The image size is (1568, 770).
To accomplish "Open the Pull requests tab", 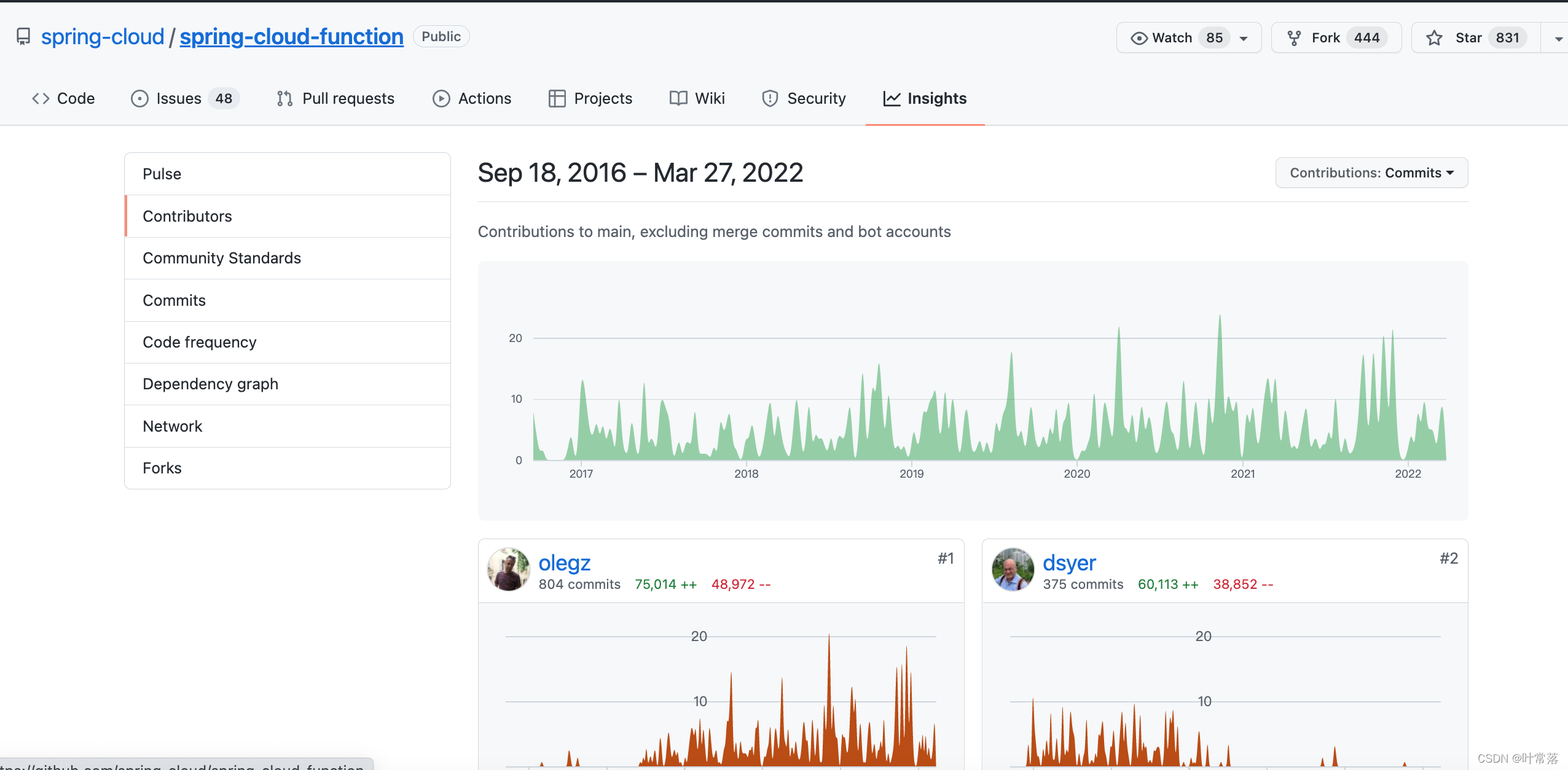I will (x=335, y=98).
